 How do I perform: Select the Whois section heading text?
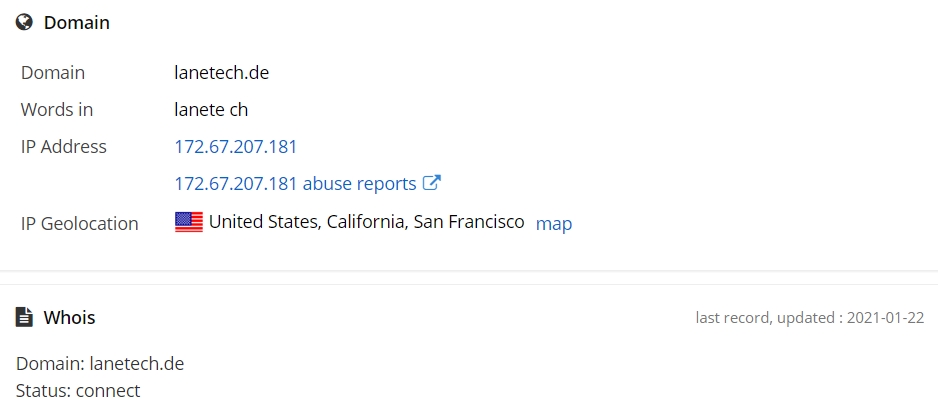(69, 317)
